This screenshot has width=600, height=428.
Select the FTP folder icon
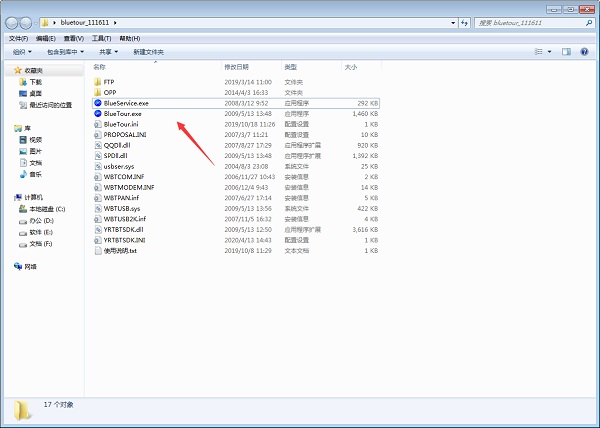pos(97,81)
